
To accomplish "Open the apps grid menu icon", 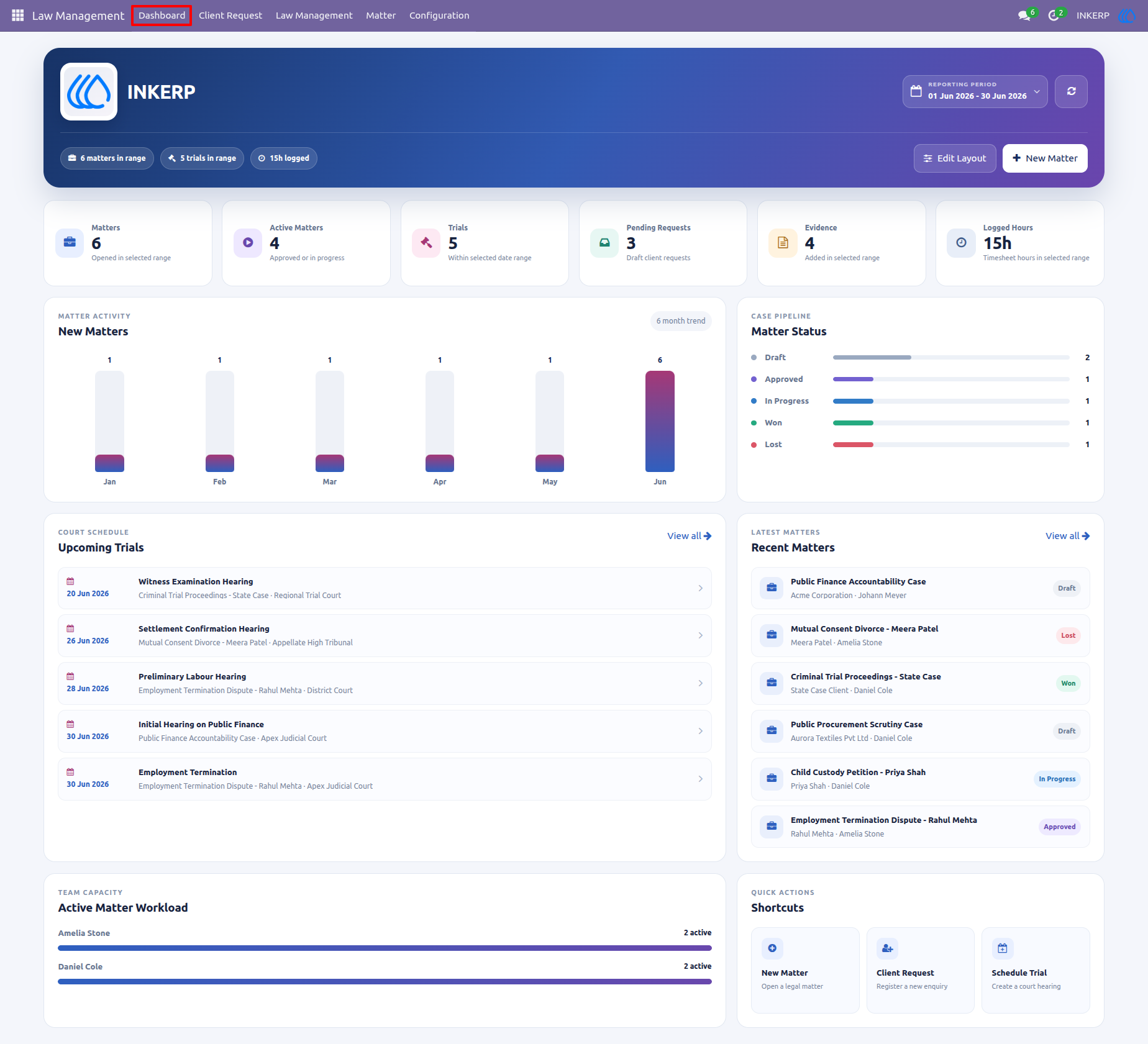I will (18, 16).
